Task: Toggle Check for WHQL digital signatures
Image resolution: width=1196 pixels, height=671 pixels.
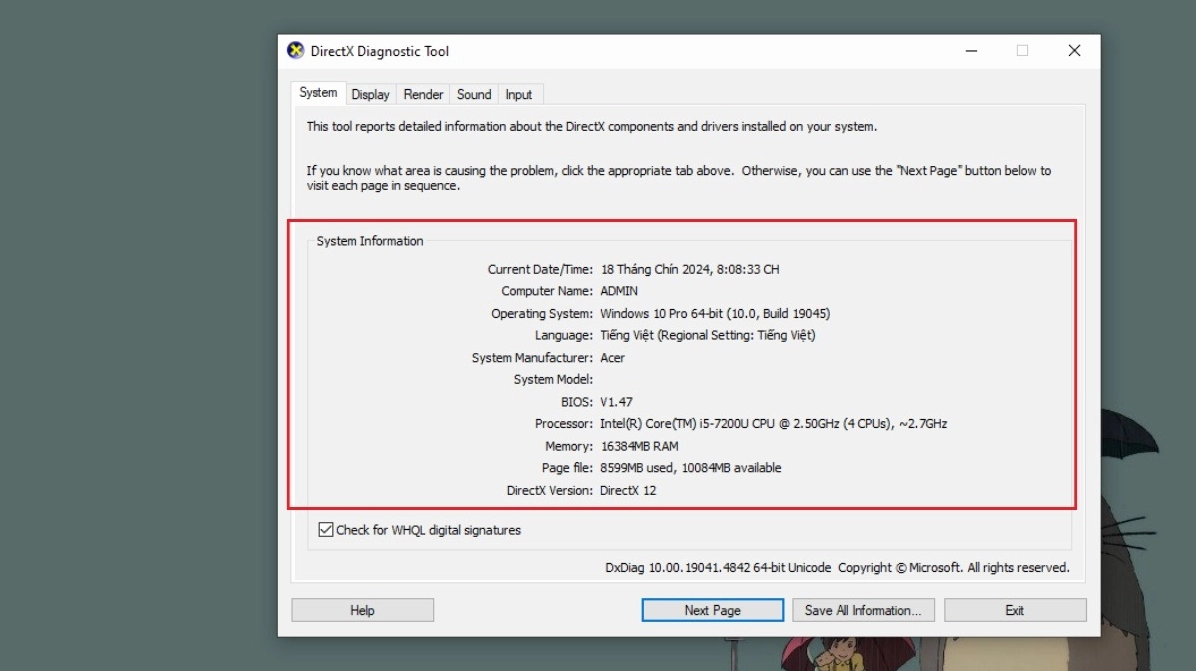Action: pos(324,529)
